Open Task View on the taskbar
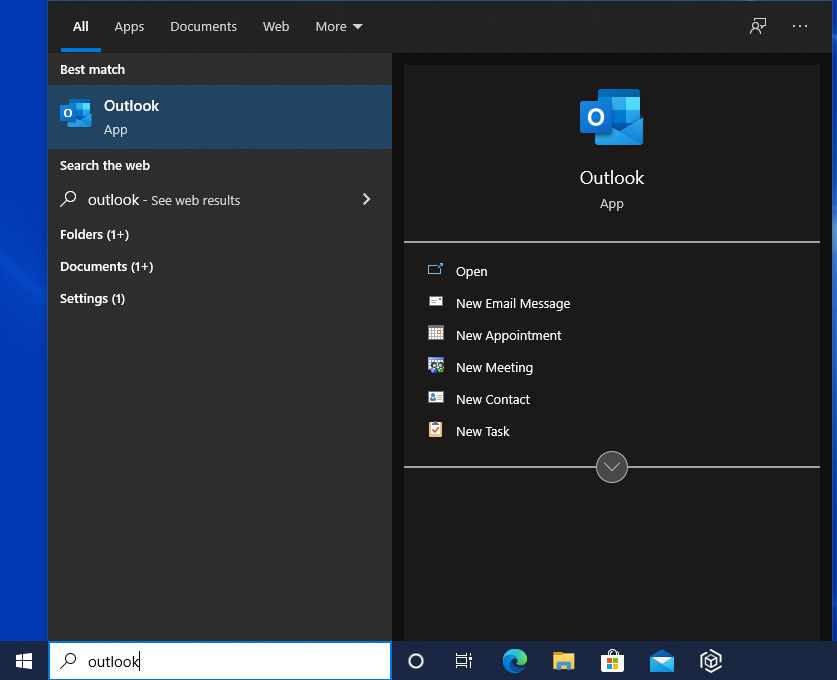837x680 pixels. pyautogui.click(x=464, y=661)
